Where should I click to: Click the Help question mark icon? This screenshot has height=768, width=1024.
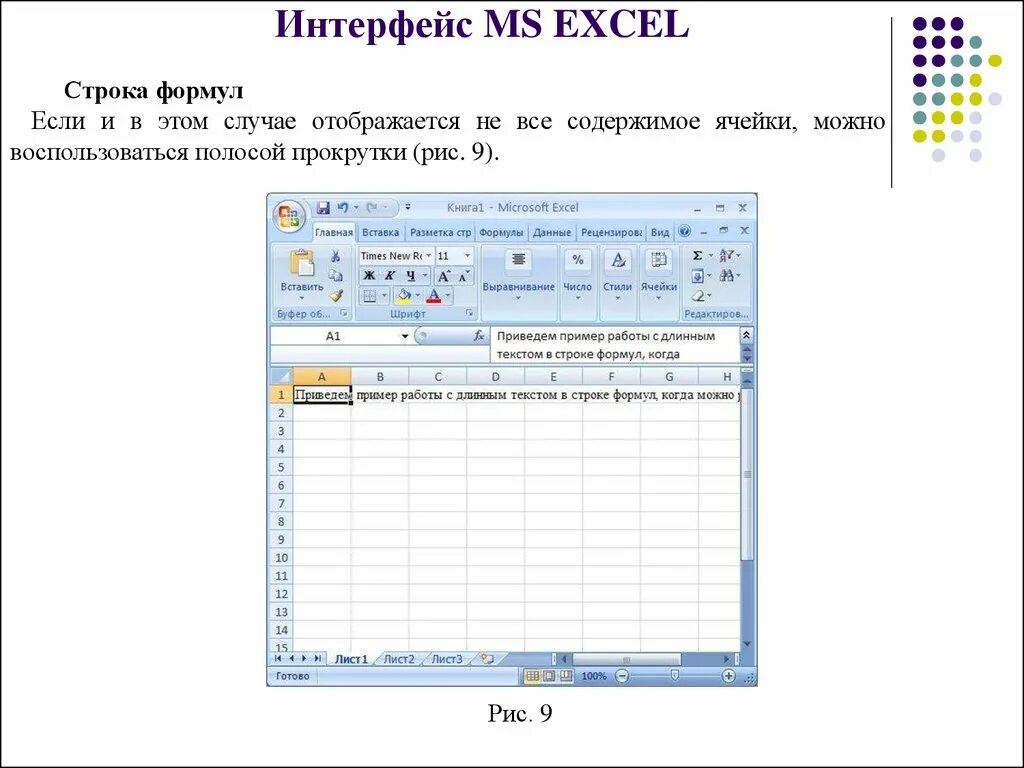point(684,231)
